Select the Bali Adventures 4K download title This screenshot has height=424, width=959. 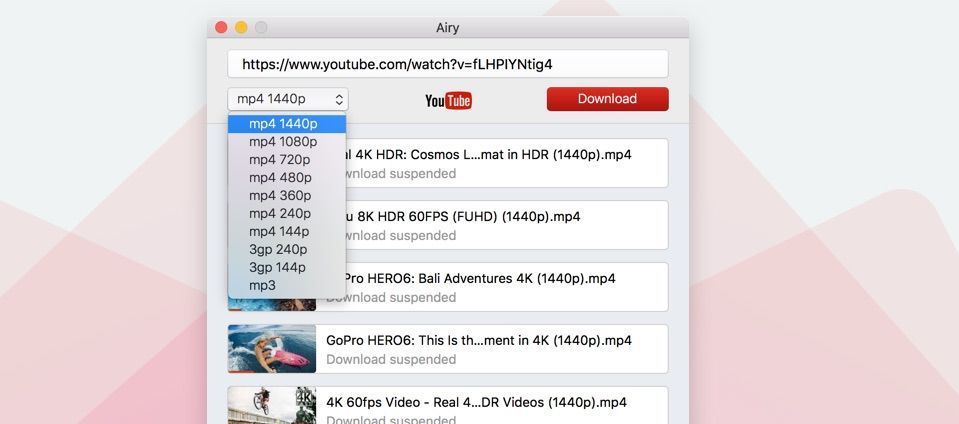(481, 278)
